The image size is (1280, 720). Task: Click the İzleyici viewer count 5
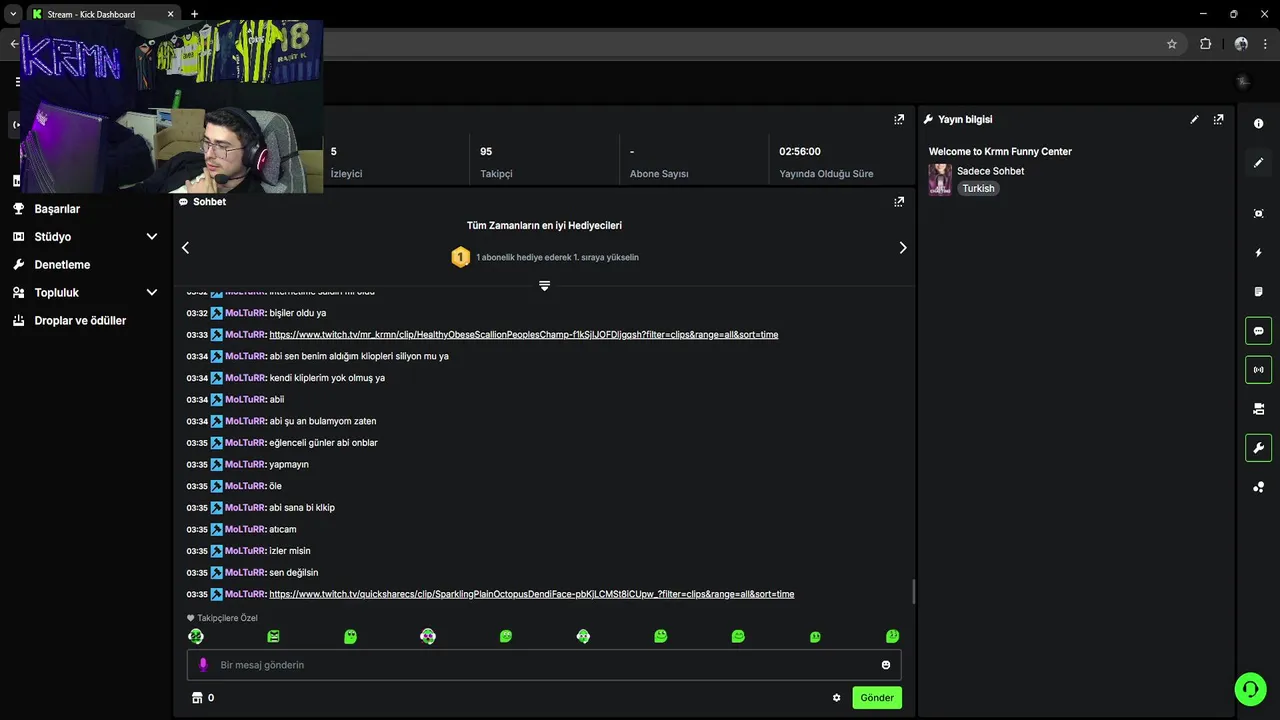click(334, 152)
